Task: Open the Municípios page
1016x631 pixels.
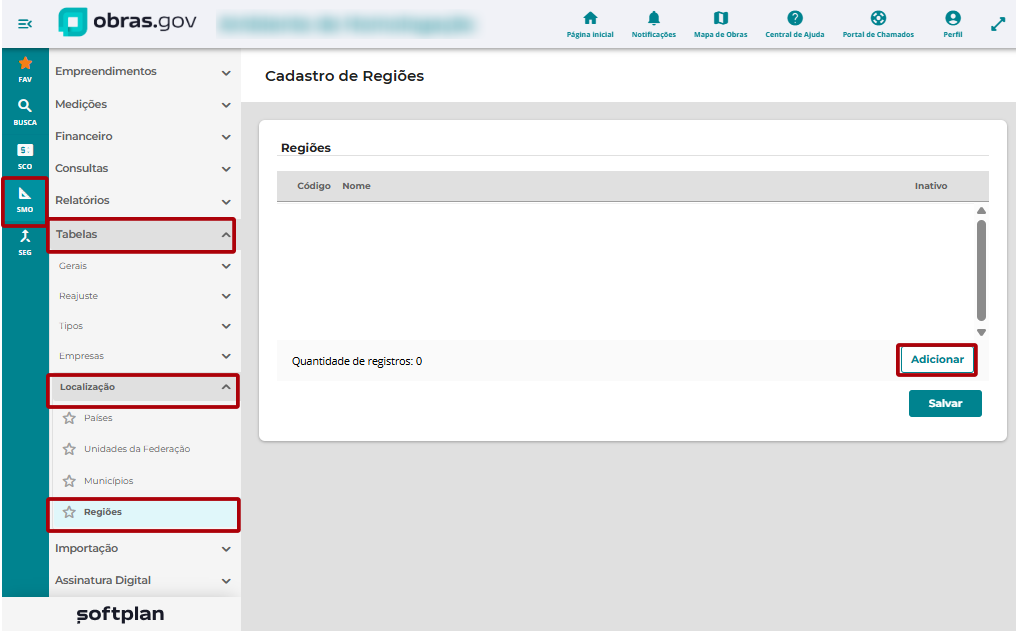Action: (x=108, y=481)
